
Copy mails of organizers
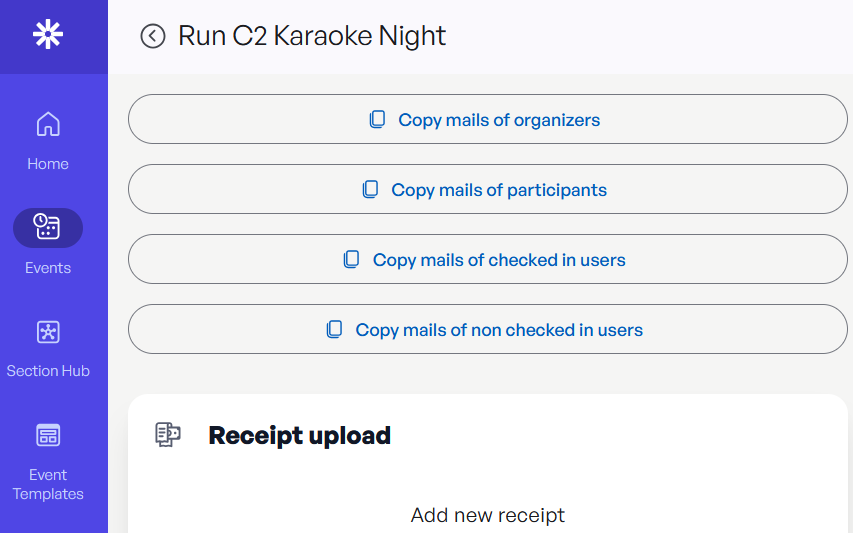point(487,119)
